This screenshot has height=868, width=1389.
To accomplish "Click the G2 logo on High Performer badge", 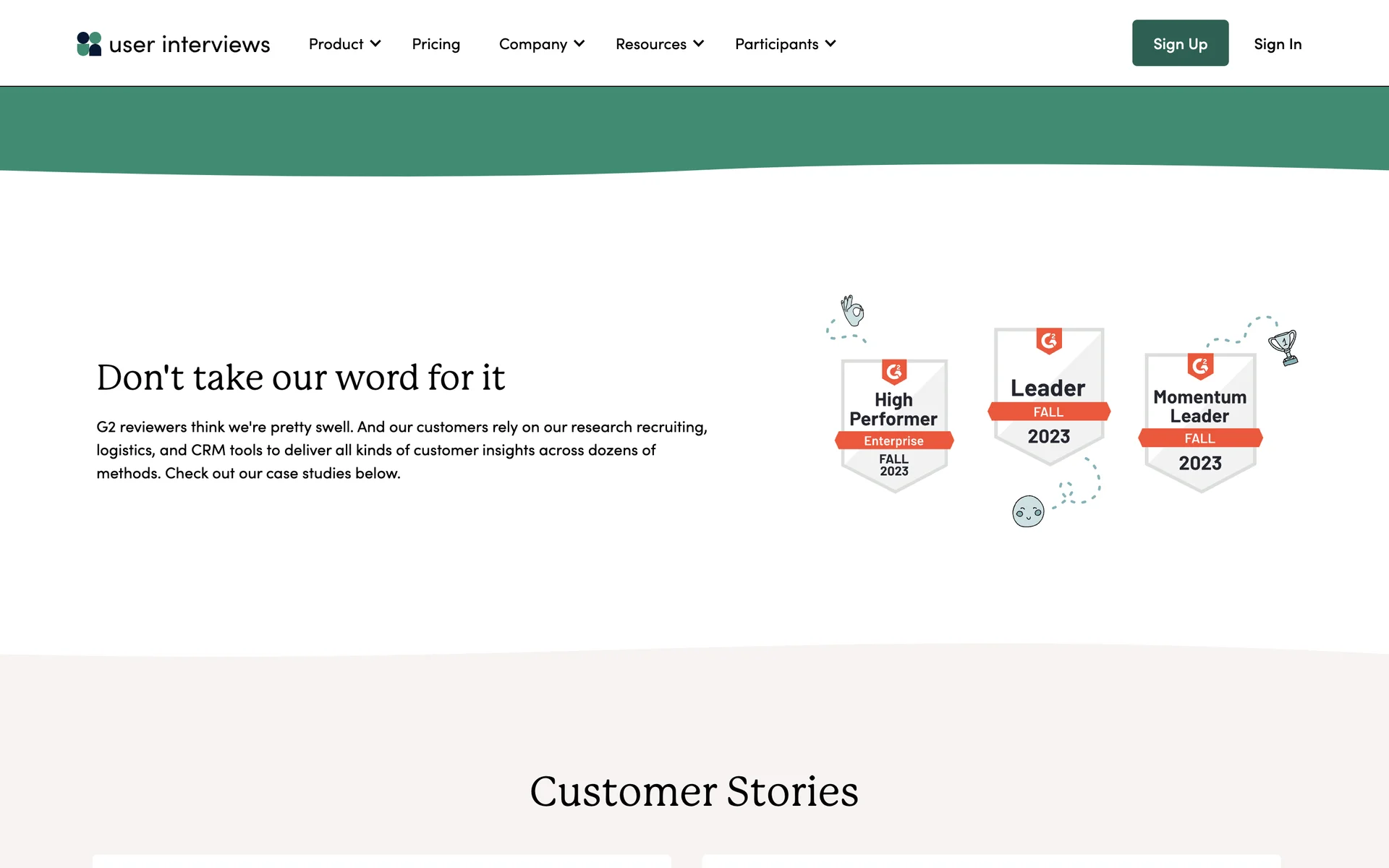I will click(894, 372).
